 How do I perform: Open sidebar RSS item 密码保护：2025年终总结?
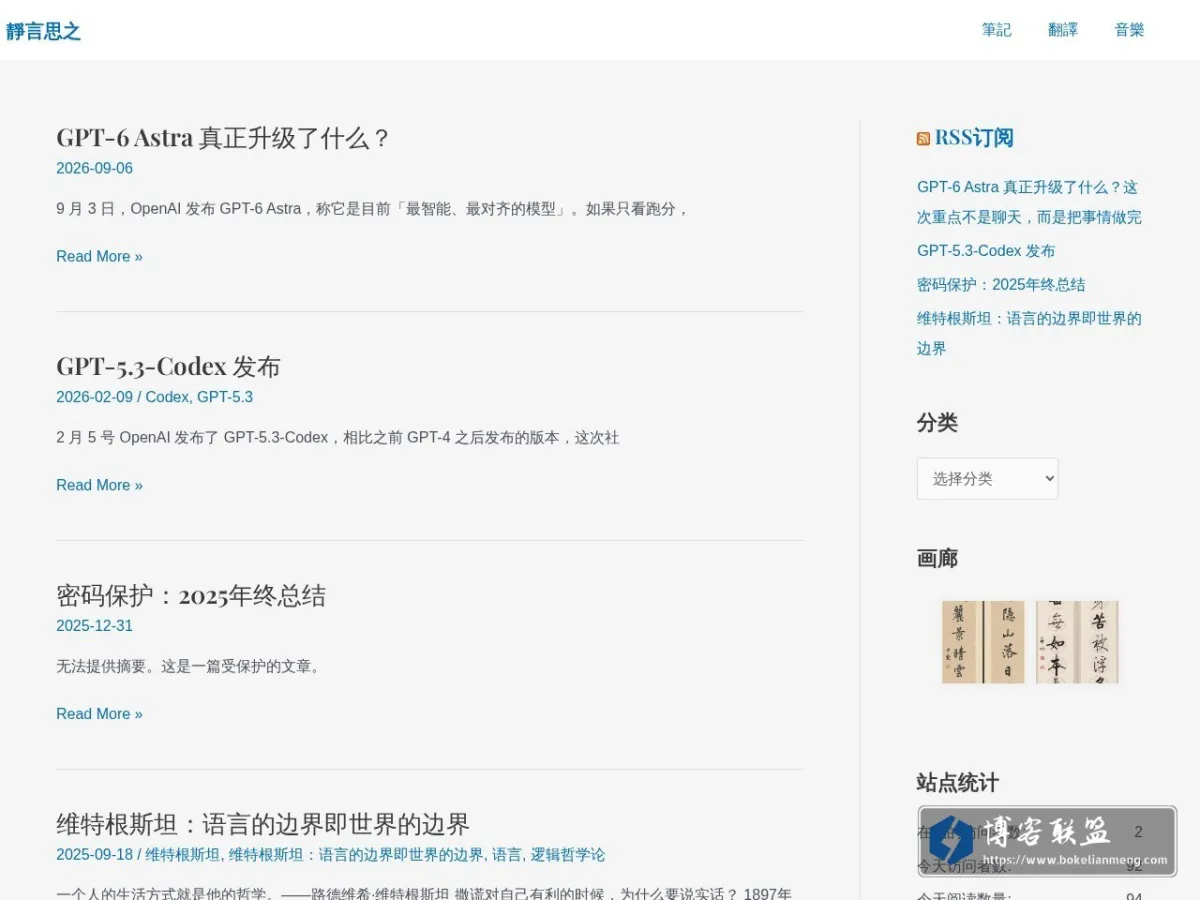(1001, 285)
